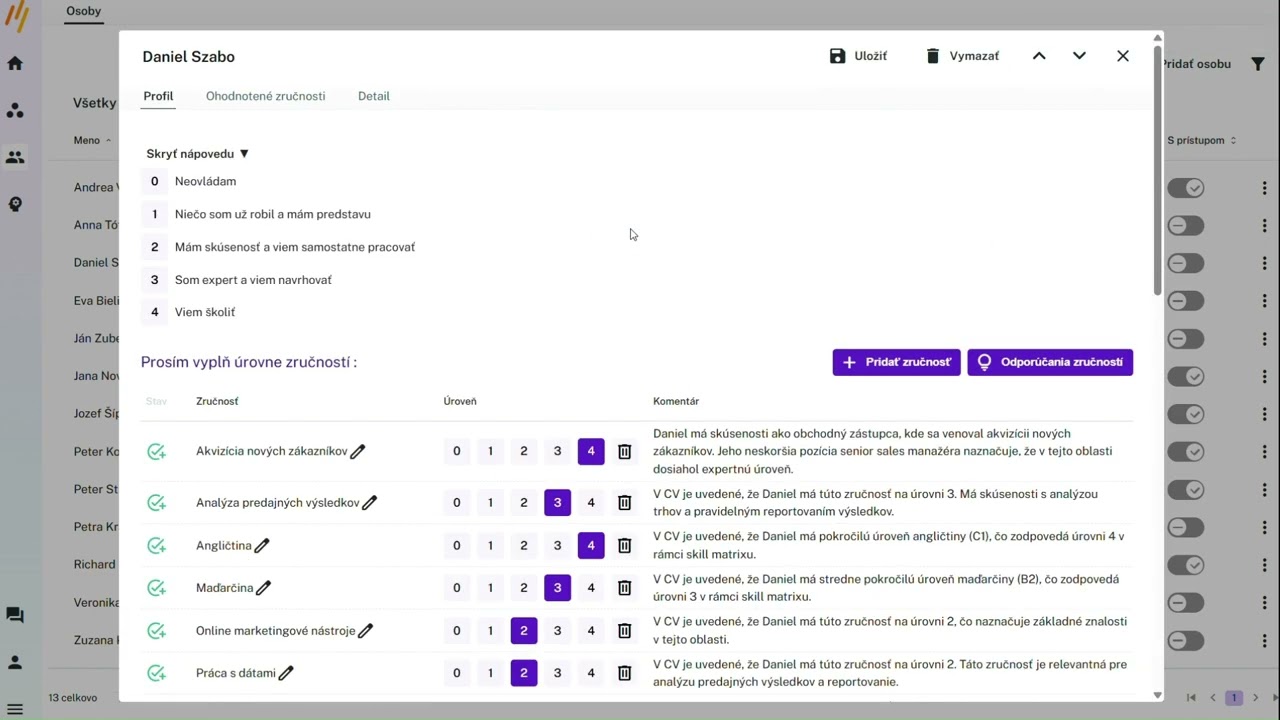
Task: Select page 1 in the pagination
Action: click(1234, 698)
